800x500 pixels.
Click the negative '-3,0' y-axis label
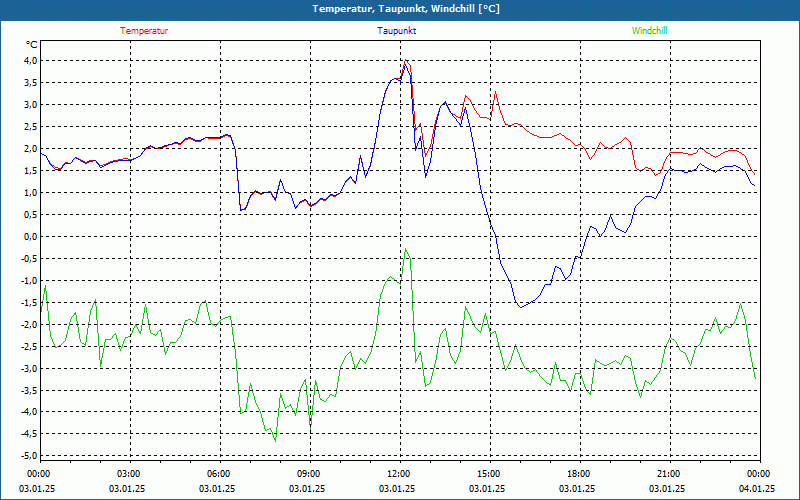coord(30,368)
